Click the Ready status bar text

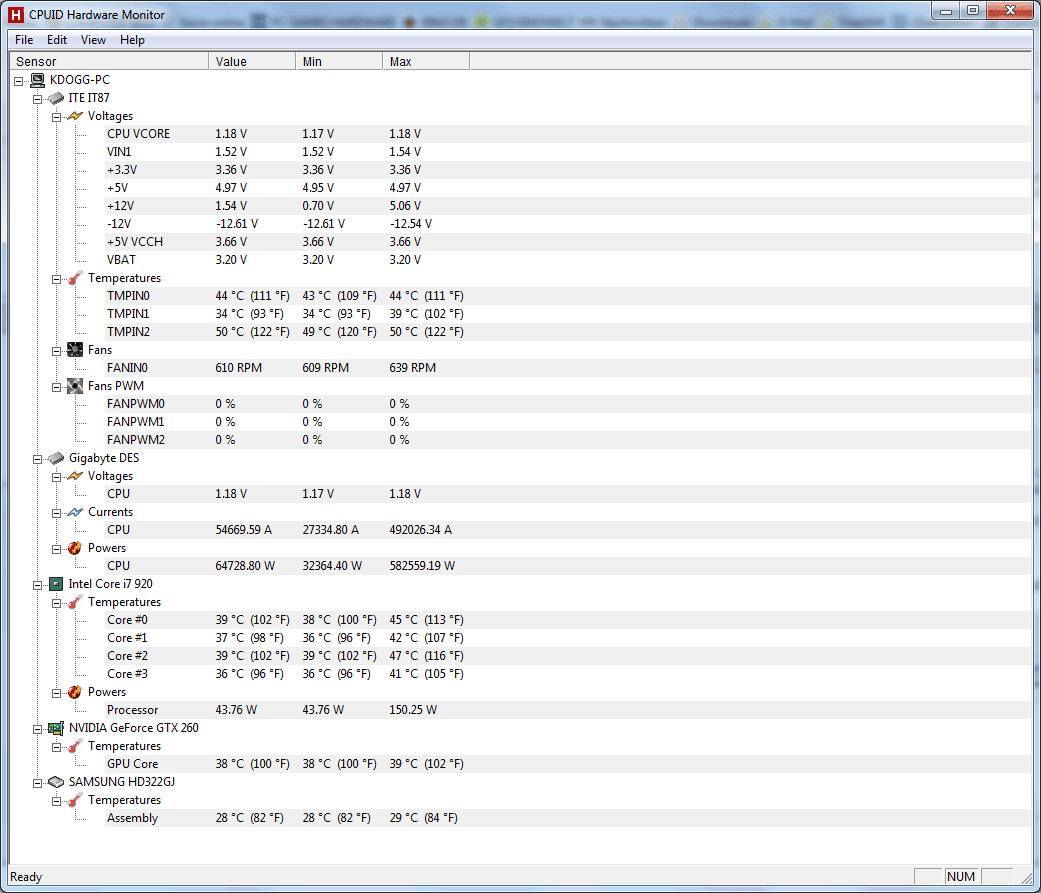26,877
